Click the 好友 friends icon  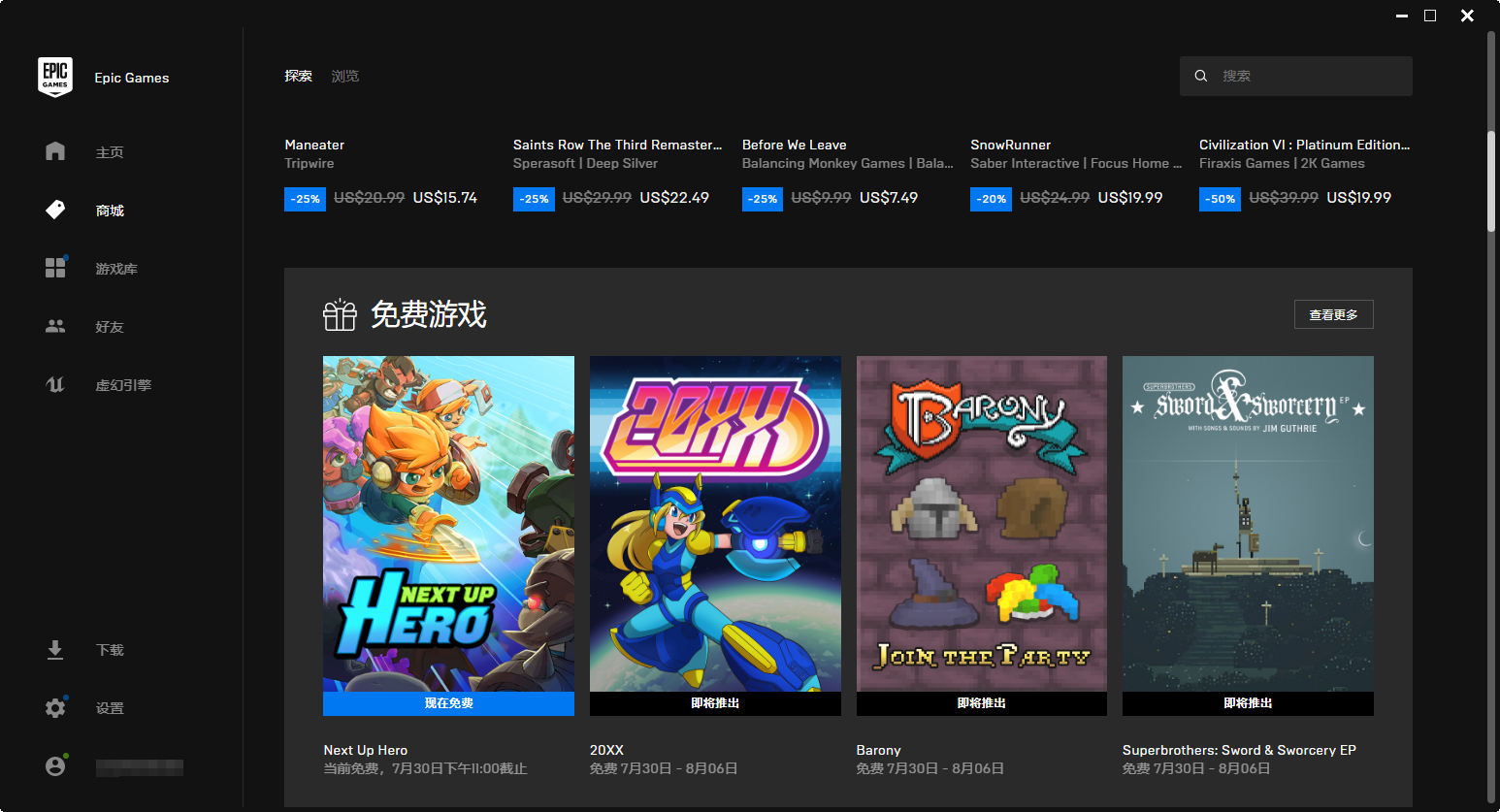point(55,327)
